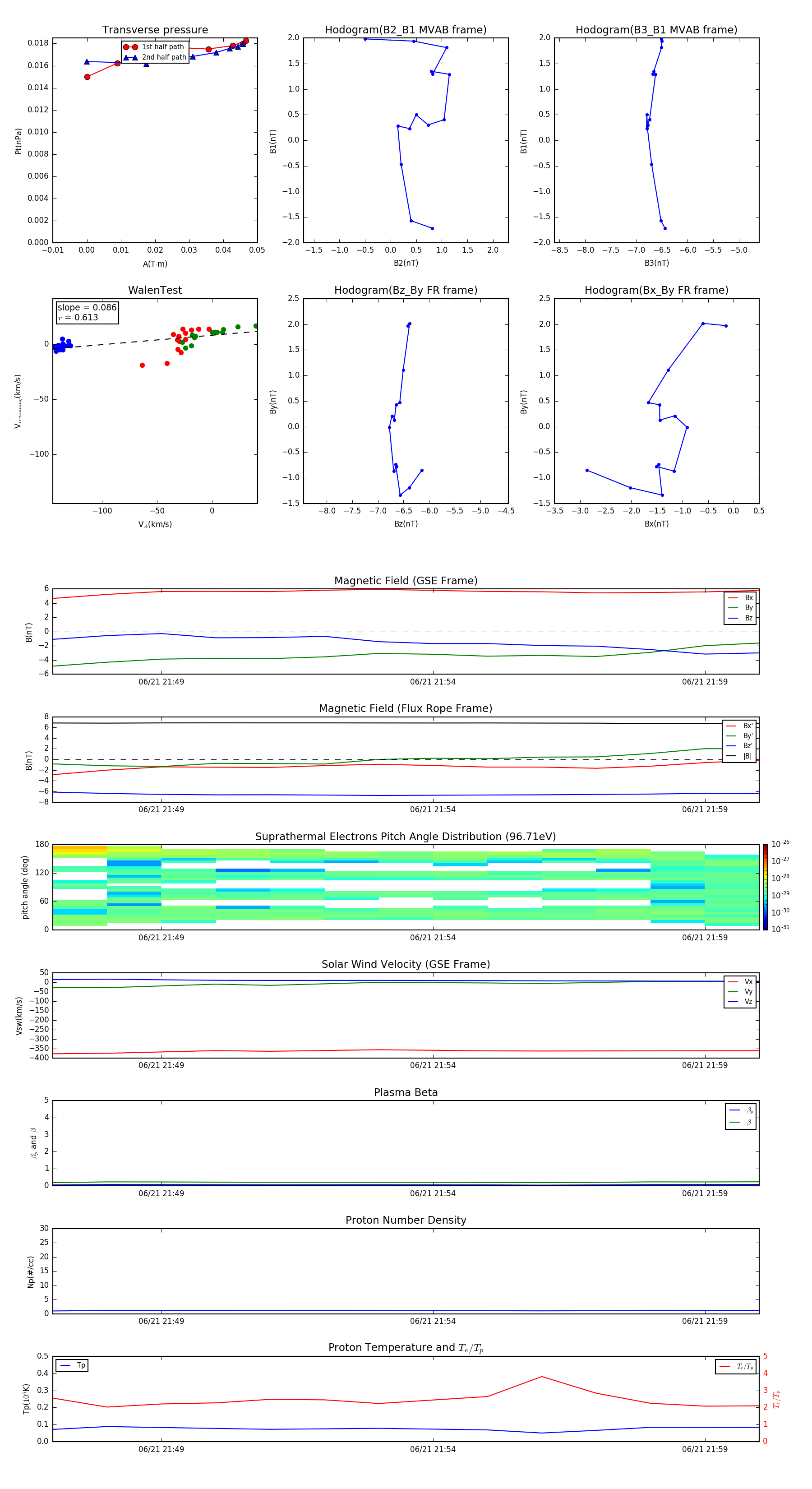Click the 'Bz(nT)' x-axis label
The image size is (812, 1489).
[x=406, y=524]
